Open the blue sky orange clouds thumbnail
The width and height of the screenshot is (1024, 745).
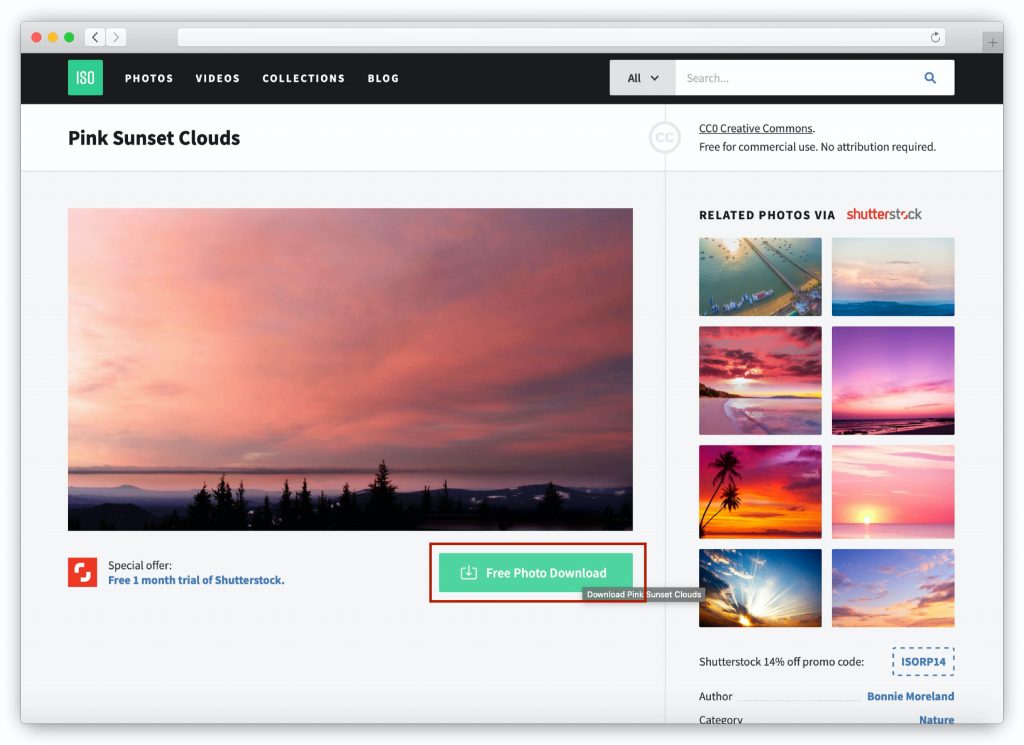tap(893, 588)
